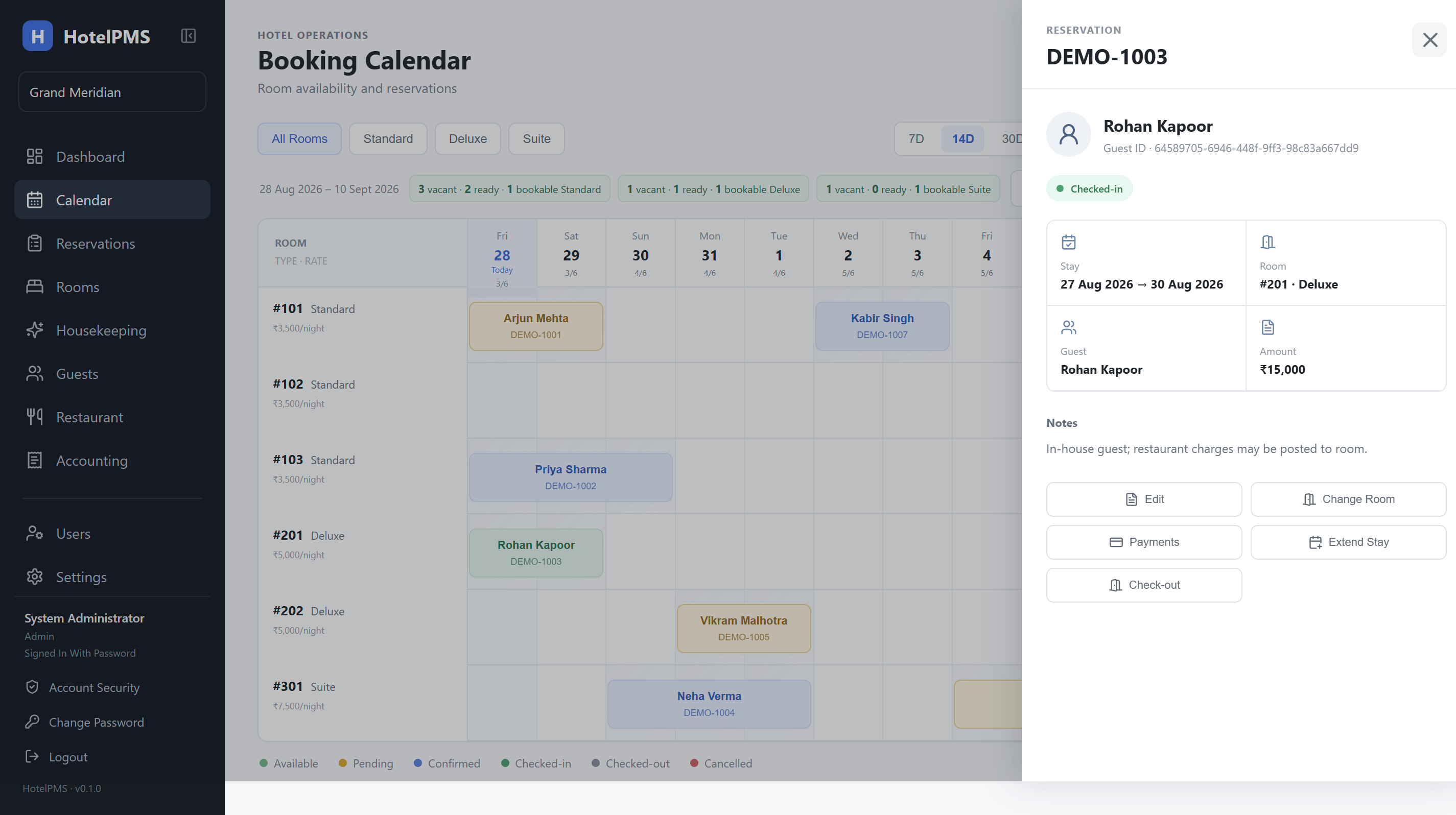
Task: Click the Guest ID text under Rohan Kapoor
Action: [x=1231, y=148]
